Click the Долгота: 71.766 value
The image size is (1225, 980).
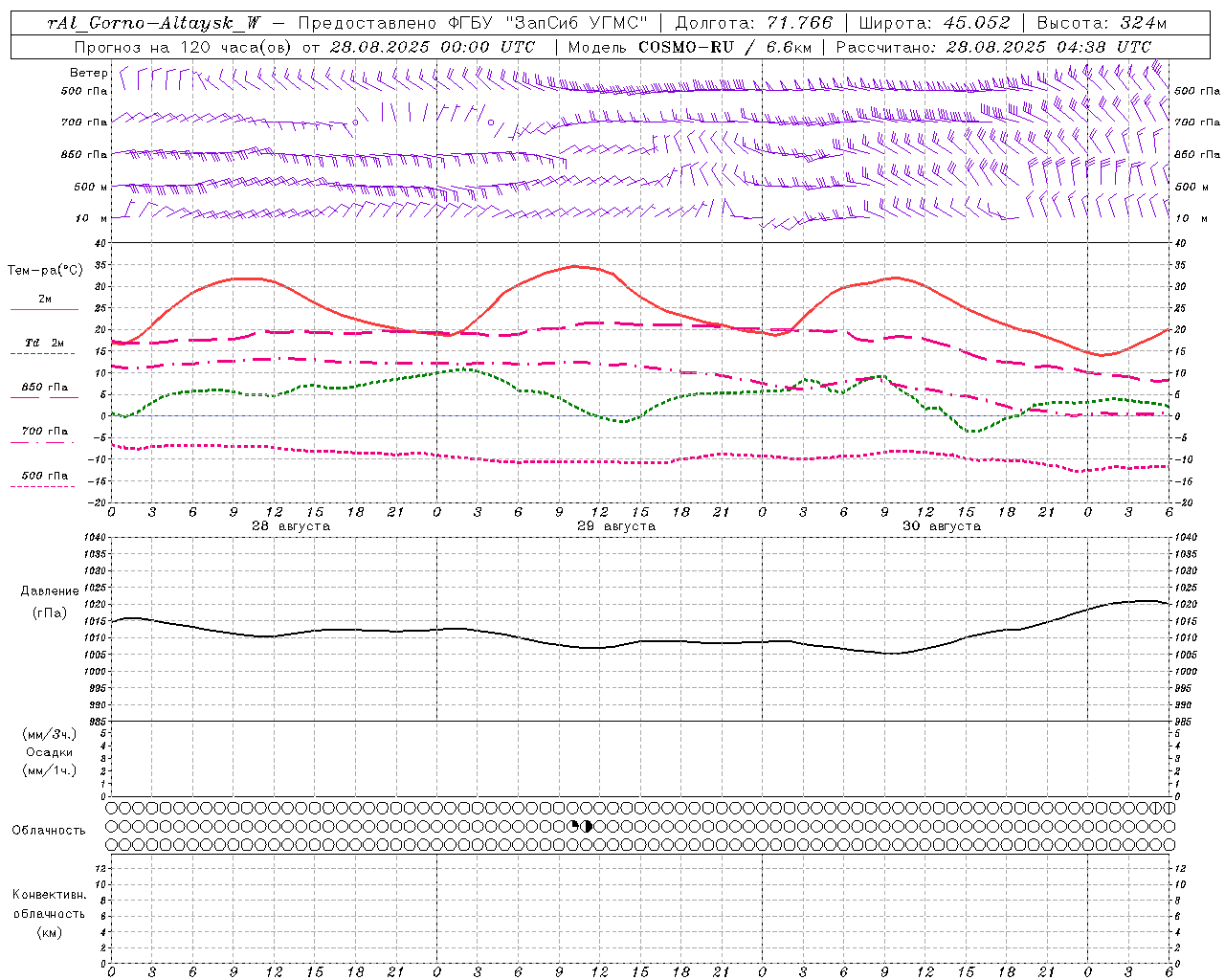click(x=754, y=23)
